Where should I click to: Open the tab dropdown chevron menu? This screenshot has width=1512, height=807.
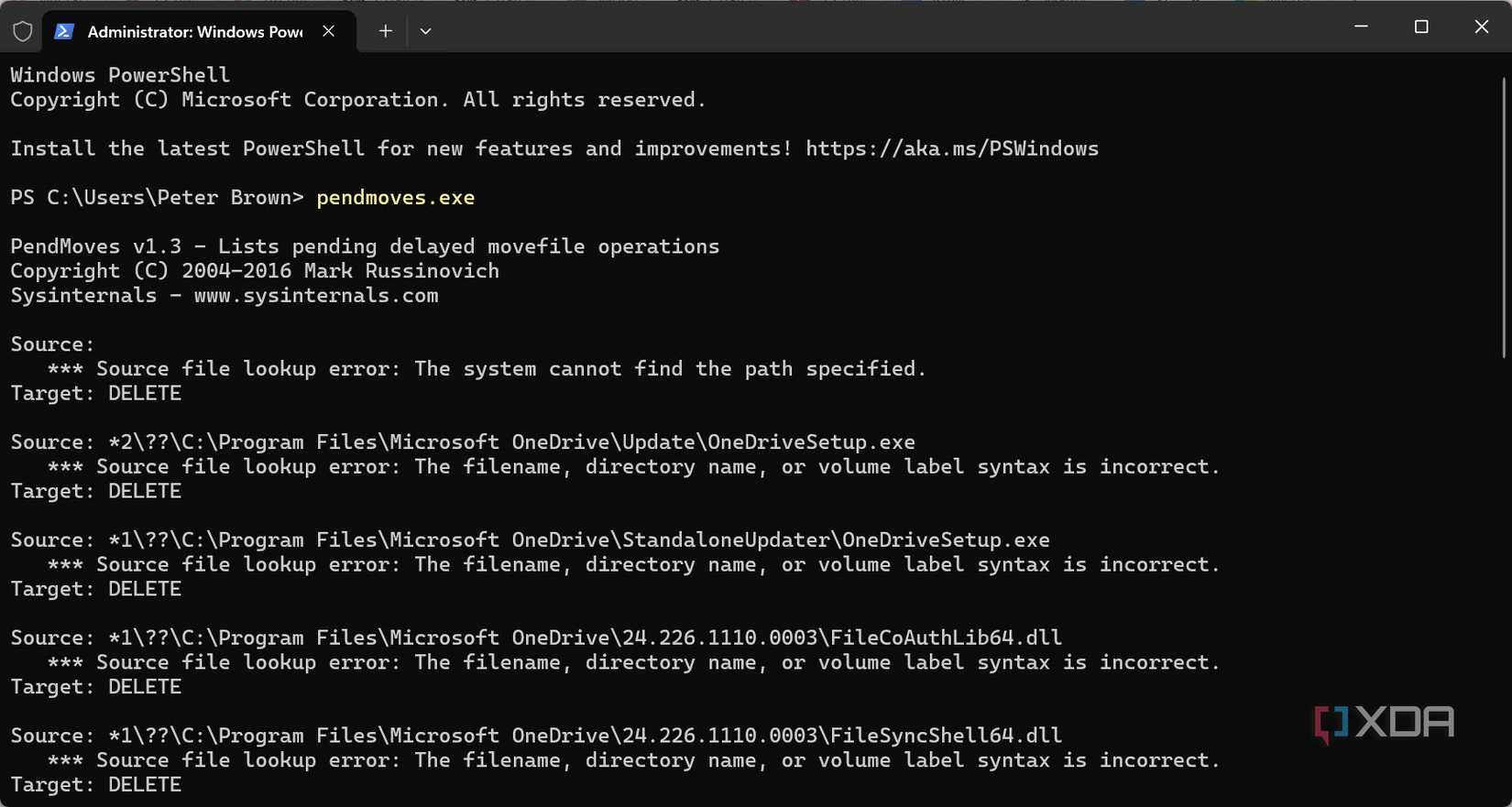[425, 30]
